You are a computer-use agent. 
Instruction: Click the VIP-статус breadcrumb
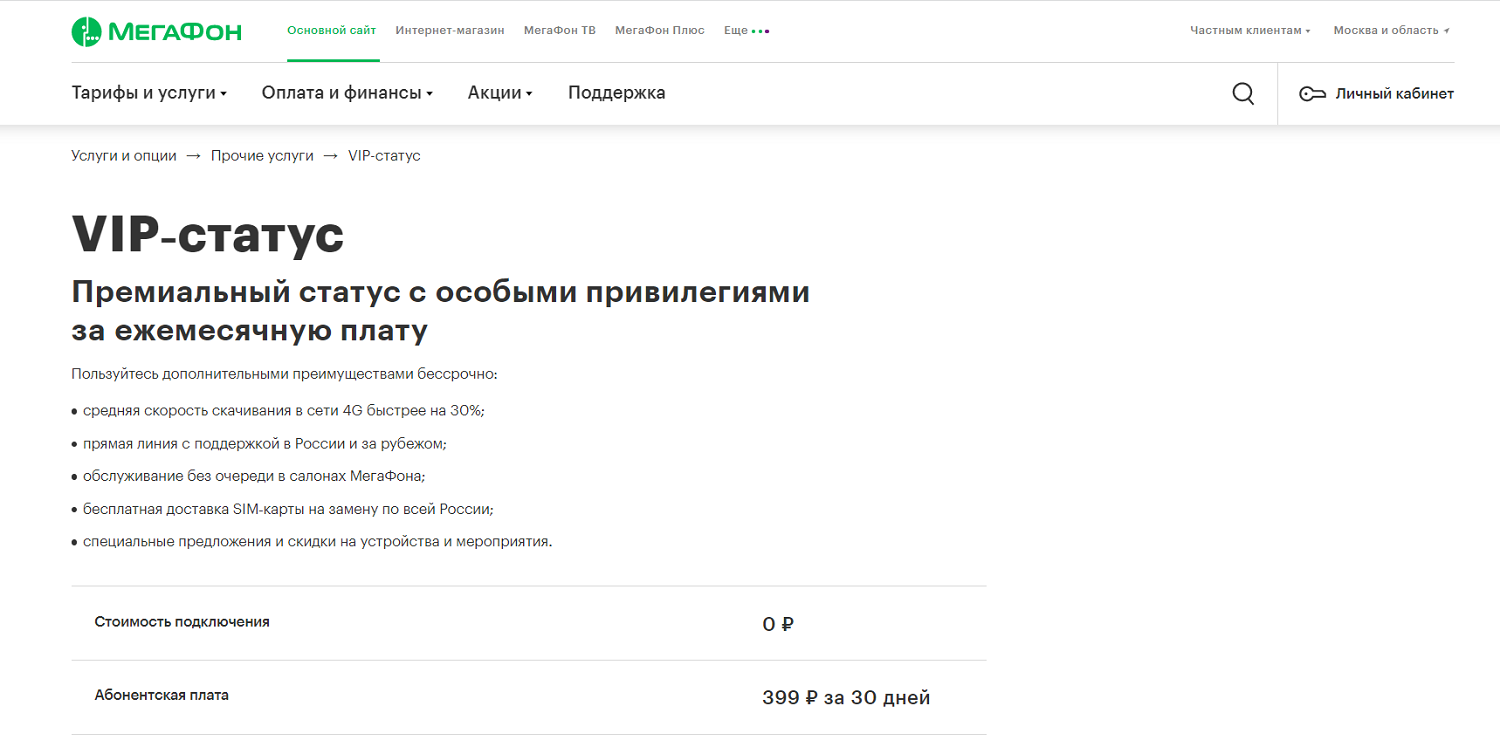(384, 156)
